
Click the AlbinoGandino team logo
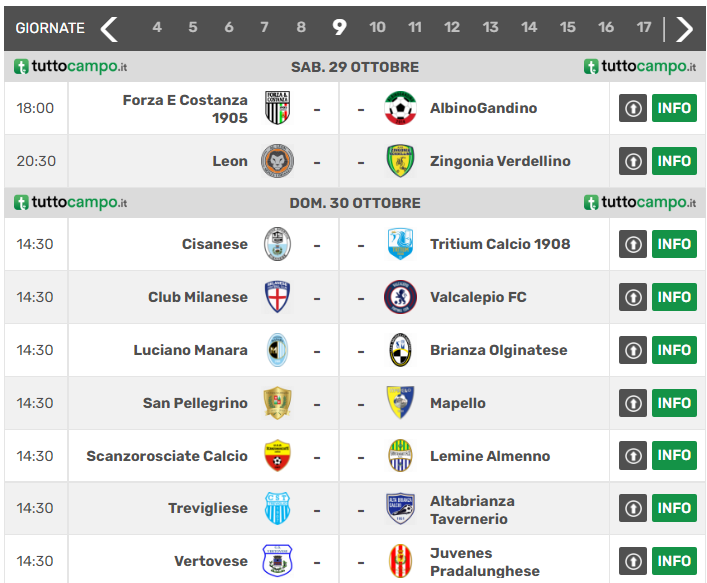(400, 108)
